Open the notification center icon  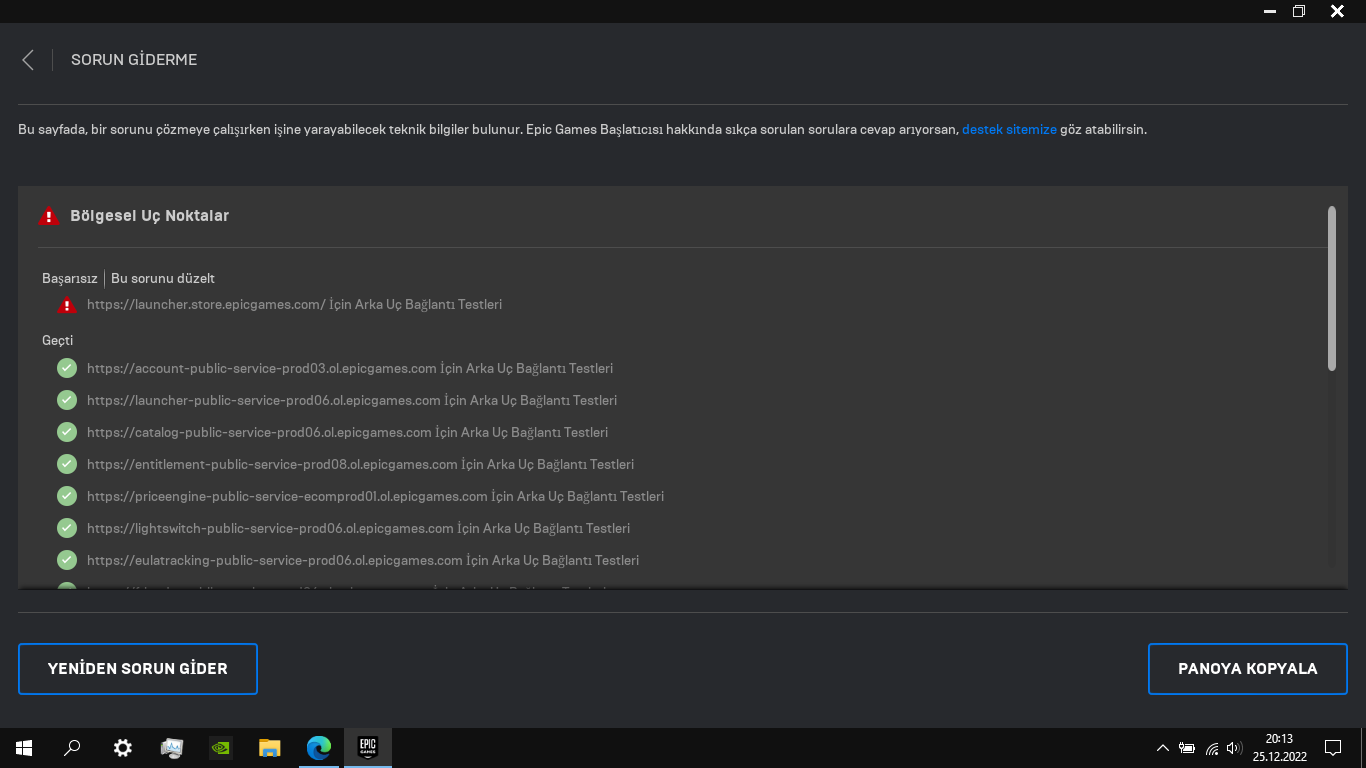(x=1332, y=748)
